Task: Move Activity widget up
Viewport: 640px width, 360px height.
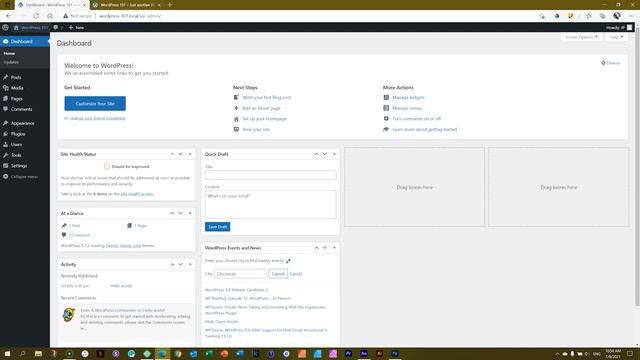Action: (x=172, y=264)
